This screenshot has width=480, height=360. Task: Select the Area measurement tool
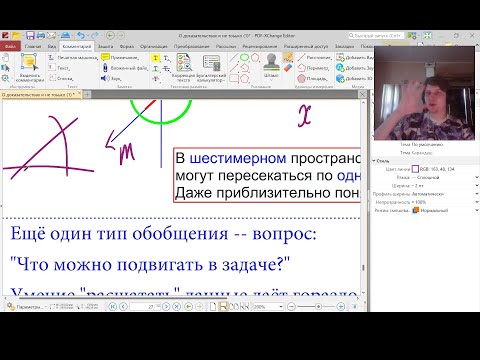[312, 79]
